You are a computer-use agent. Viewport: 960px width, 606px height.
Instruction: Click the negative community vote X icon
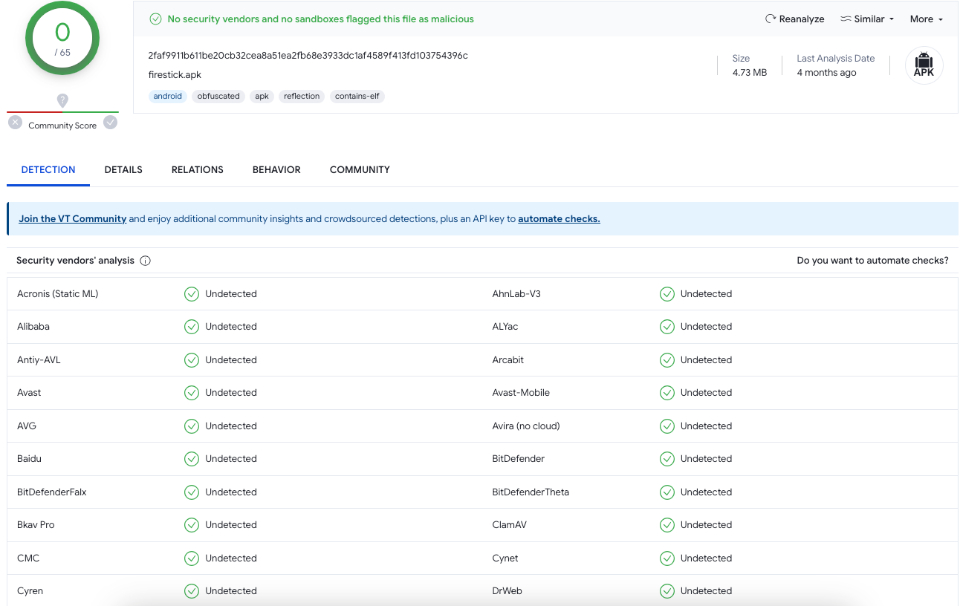coord(15,122)
